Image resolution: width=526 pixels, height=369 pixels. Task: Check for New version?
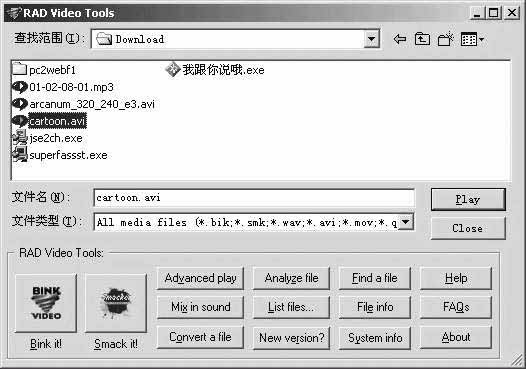point(291,337)
